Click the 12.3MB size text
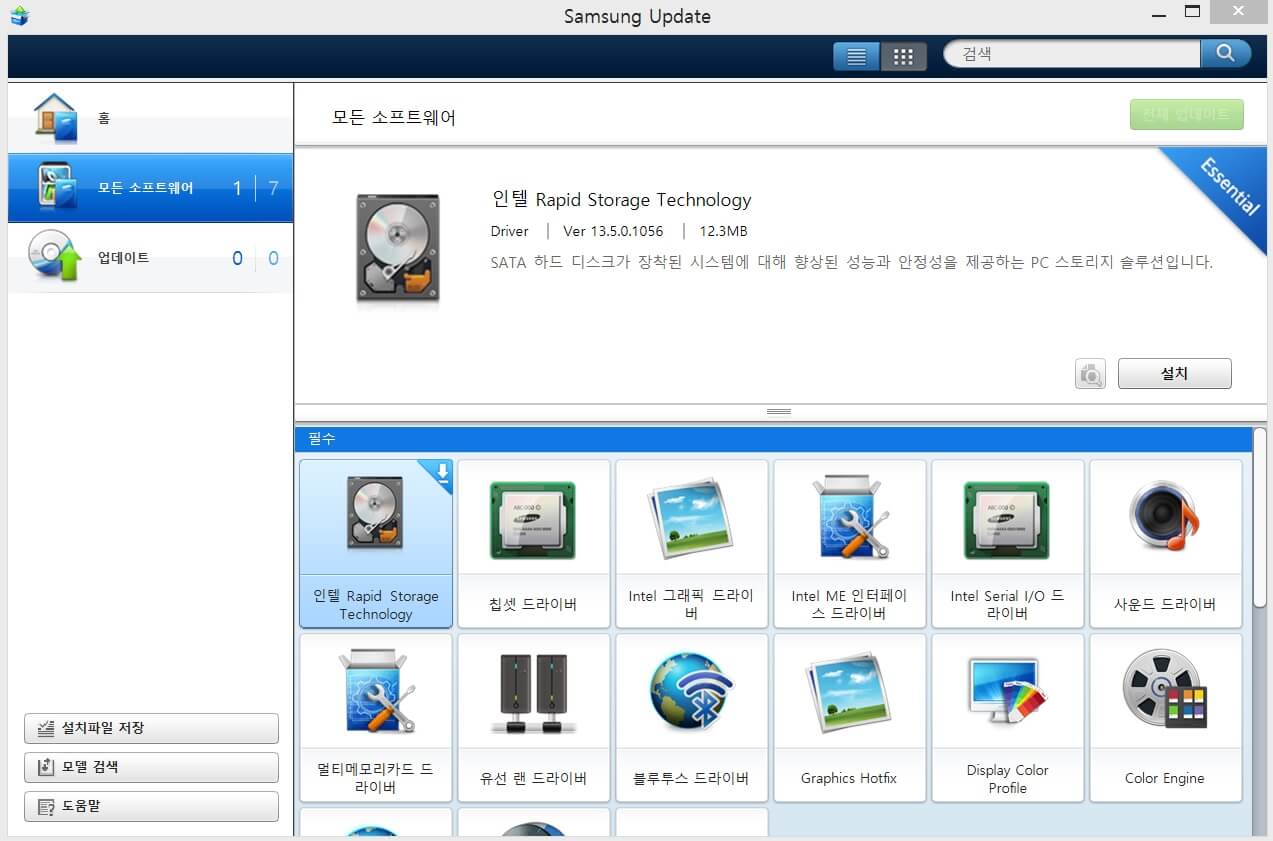Screen dimensions: 1273x841 723,231
